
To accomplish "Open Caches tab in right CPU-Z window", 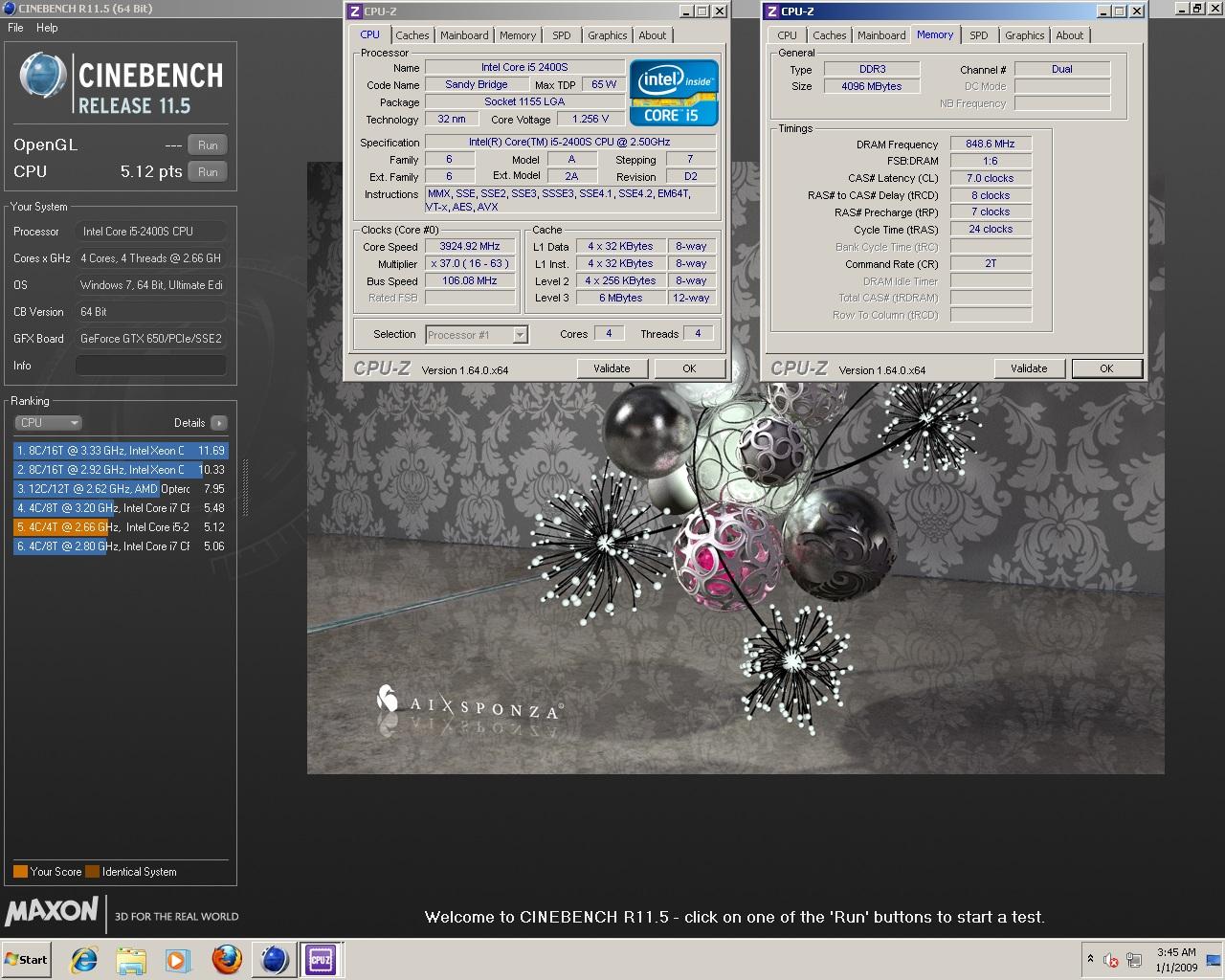I will (x=830, y=35).
